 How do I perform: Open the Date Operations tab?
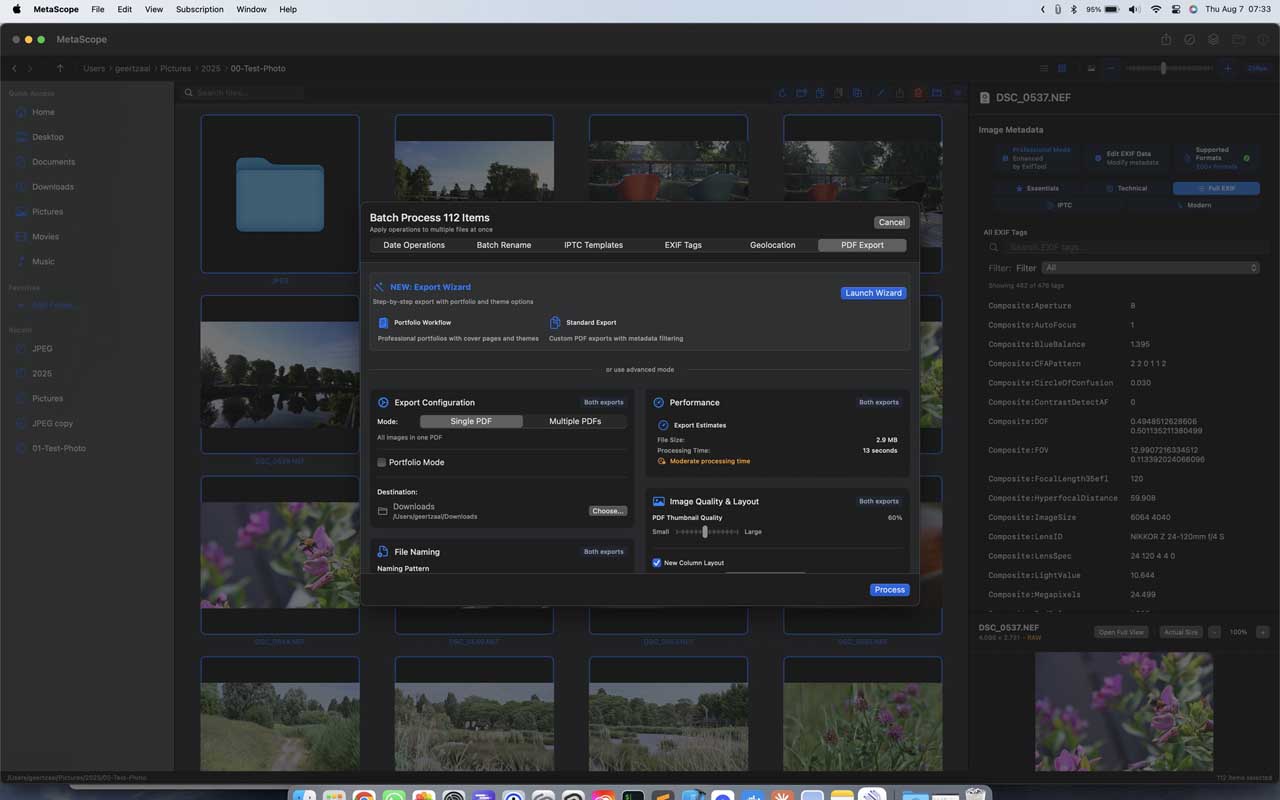coord(414,245)
